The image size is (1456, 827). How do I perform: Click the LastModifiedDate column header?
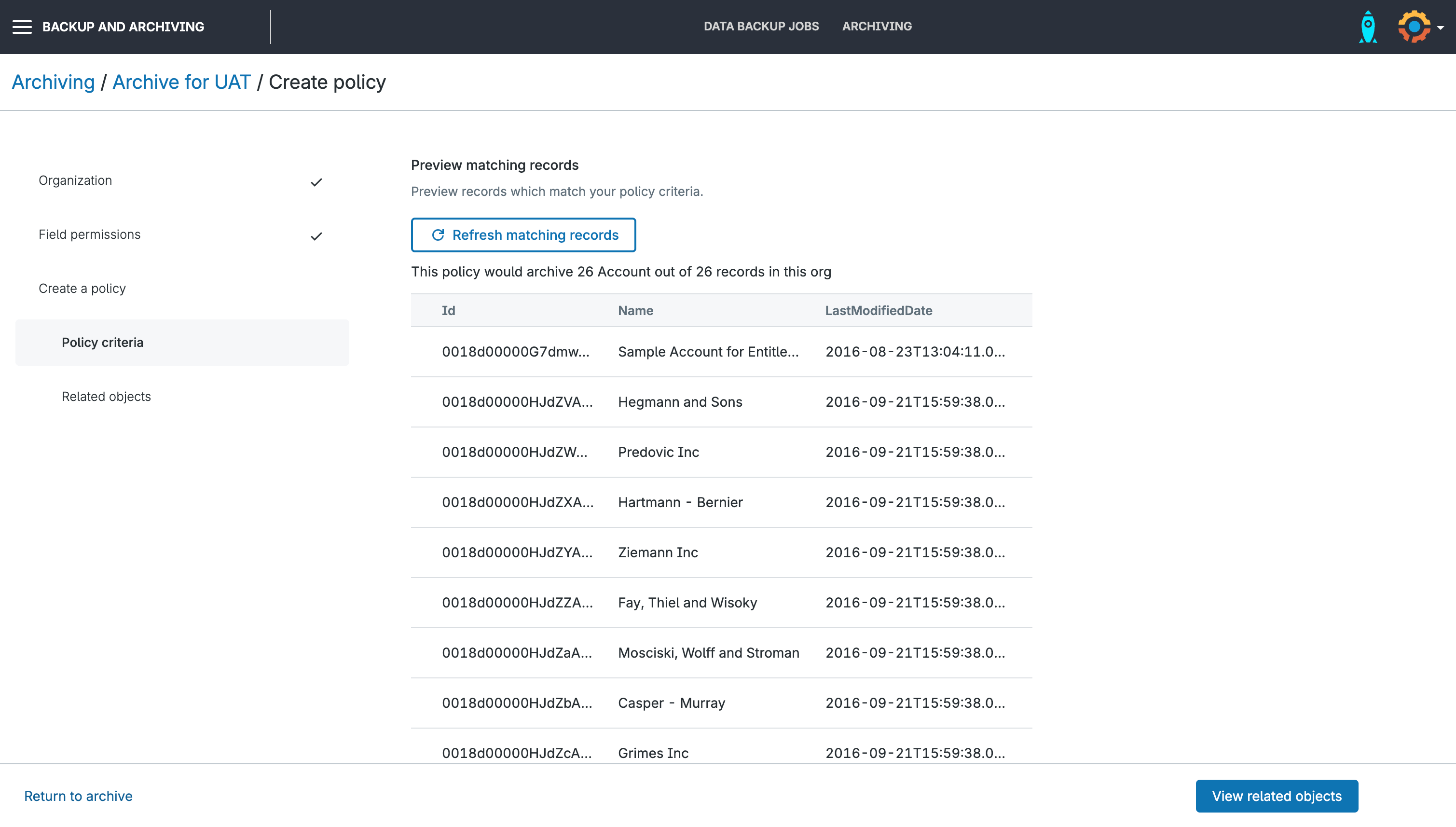(x=879, y=311)
